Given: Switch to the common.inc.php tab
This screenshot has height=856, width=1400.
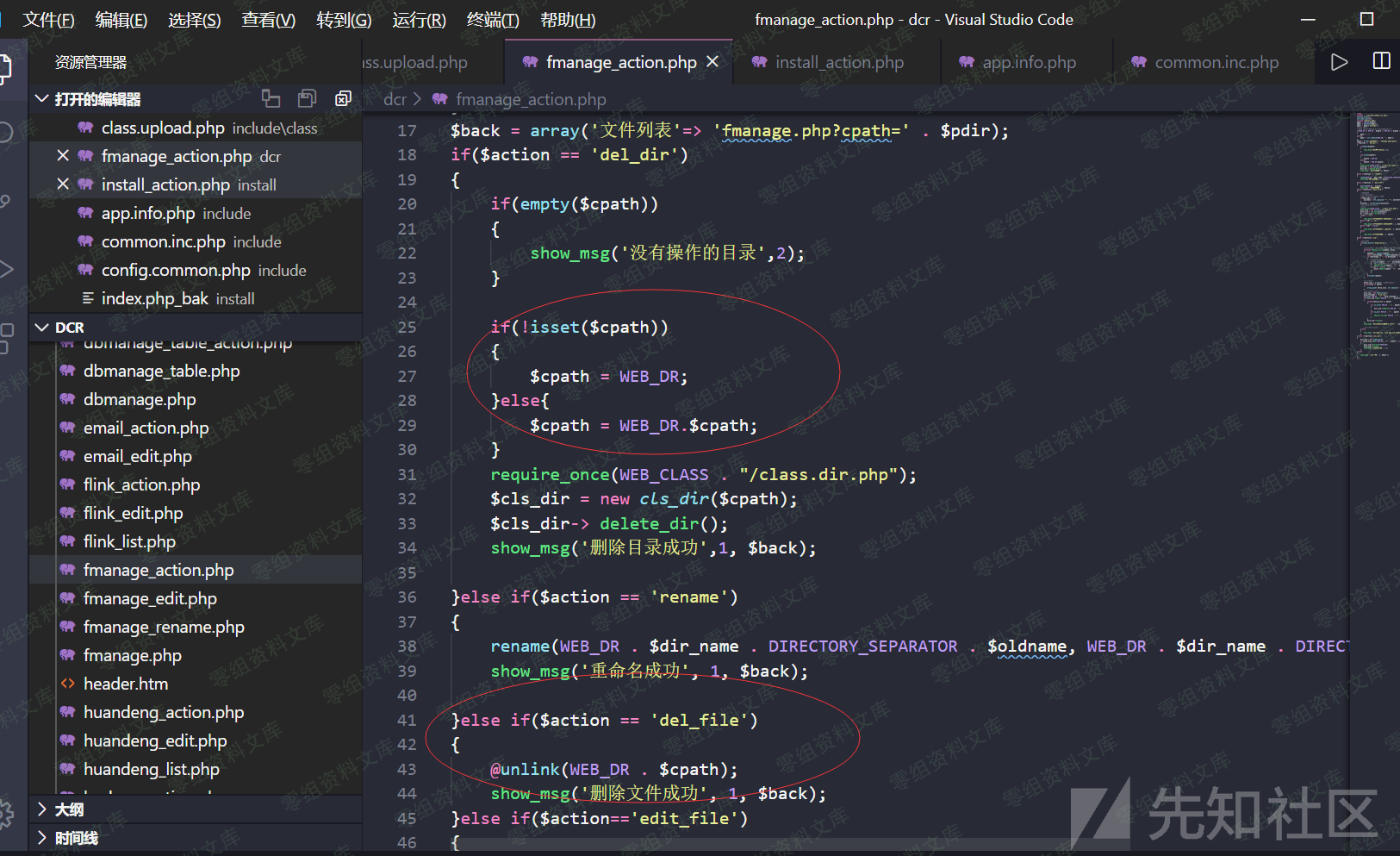Looking at the screenshot, I should 1216,62.
